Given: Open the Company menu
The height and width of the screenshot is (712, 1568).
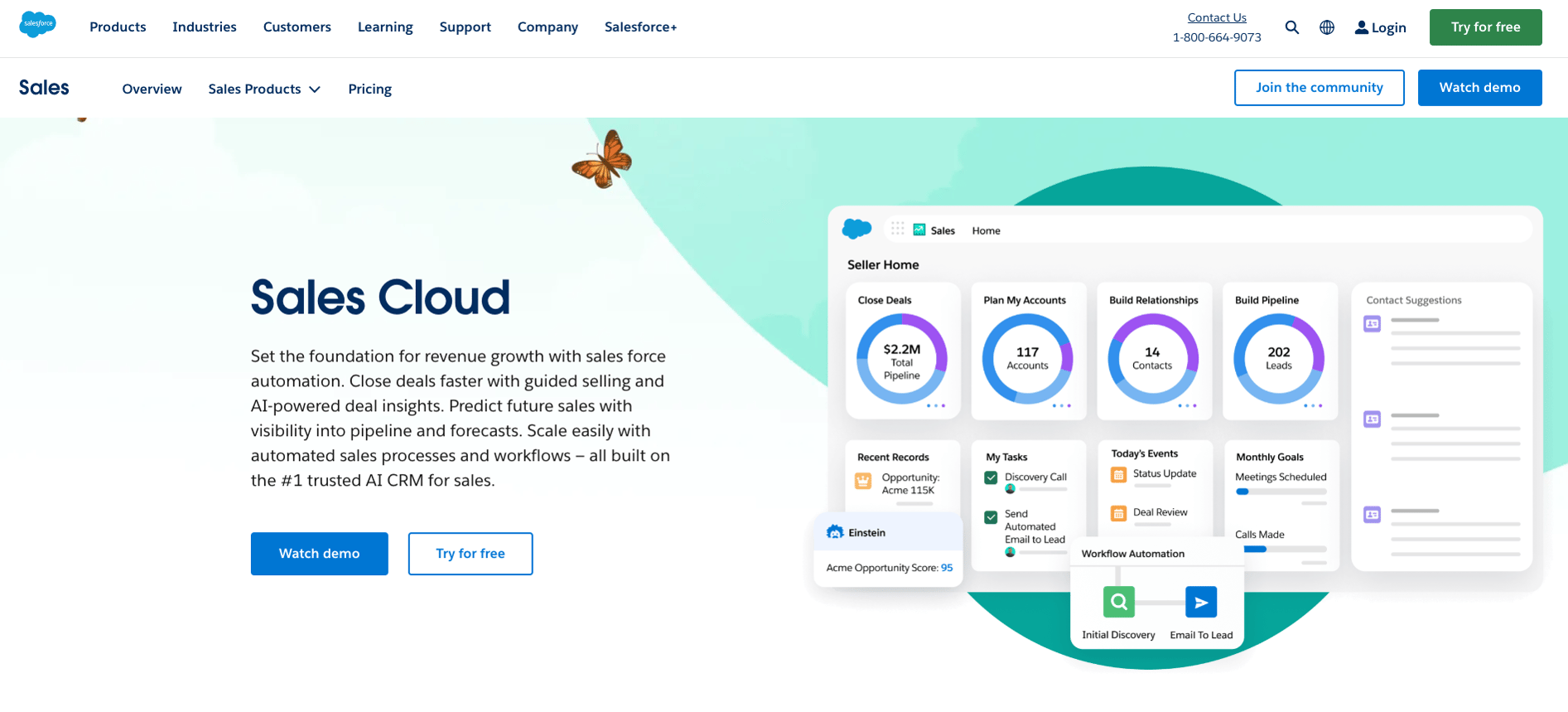Looking at the screenshot, I should (x=548, y=27).
